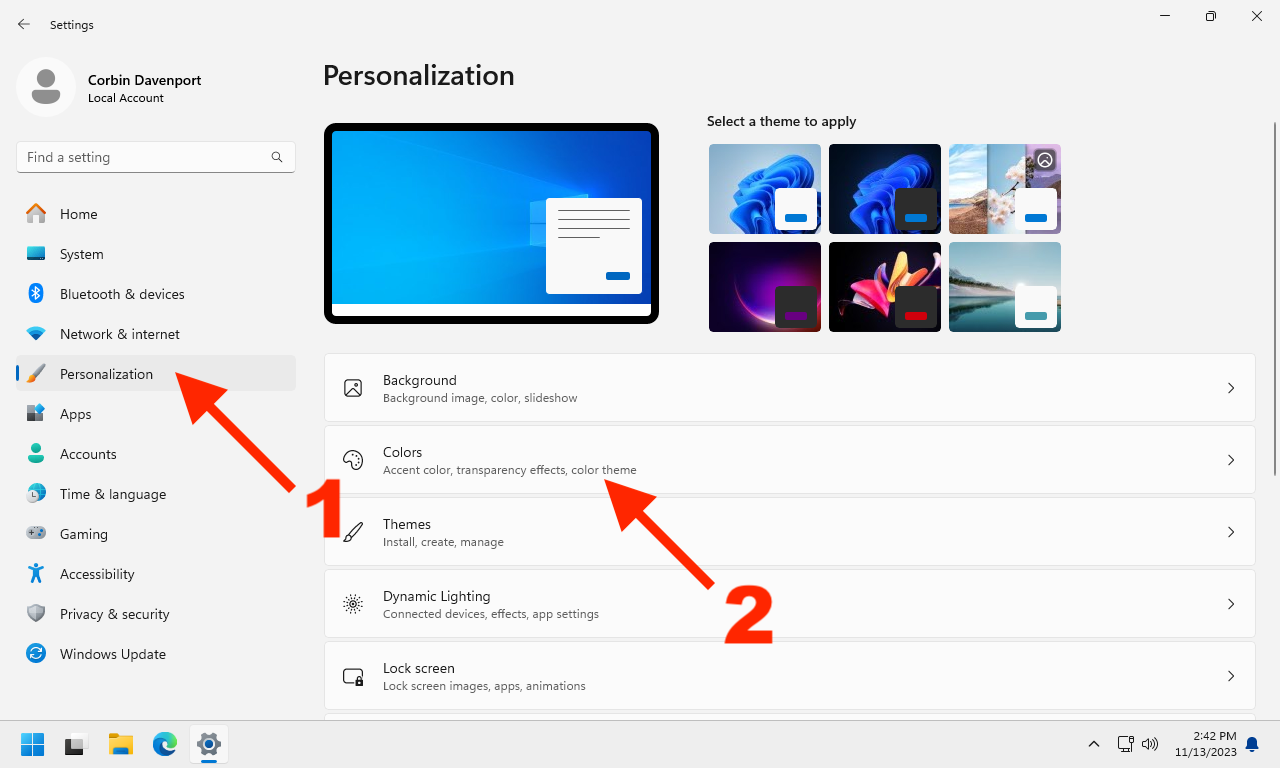Click the Dynamic Lighting icon

(353, 604)
